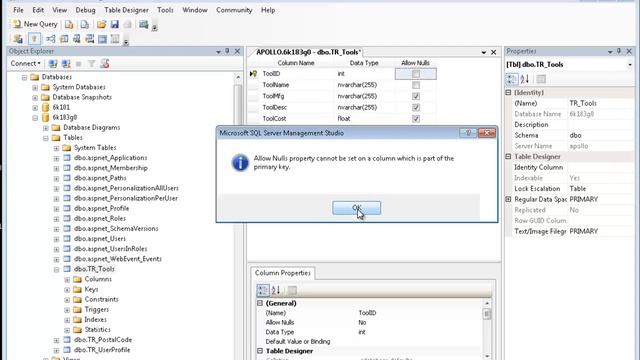Uncheck Allow Nulls for ToolMfg row
Viewport: 640px width, 360px height.
coord(416,96)
